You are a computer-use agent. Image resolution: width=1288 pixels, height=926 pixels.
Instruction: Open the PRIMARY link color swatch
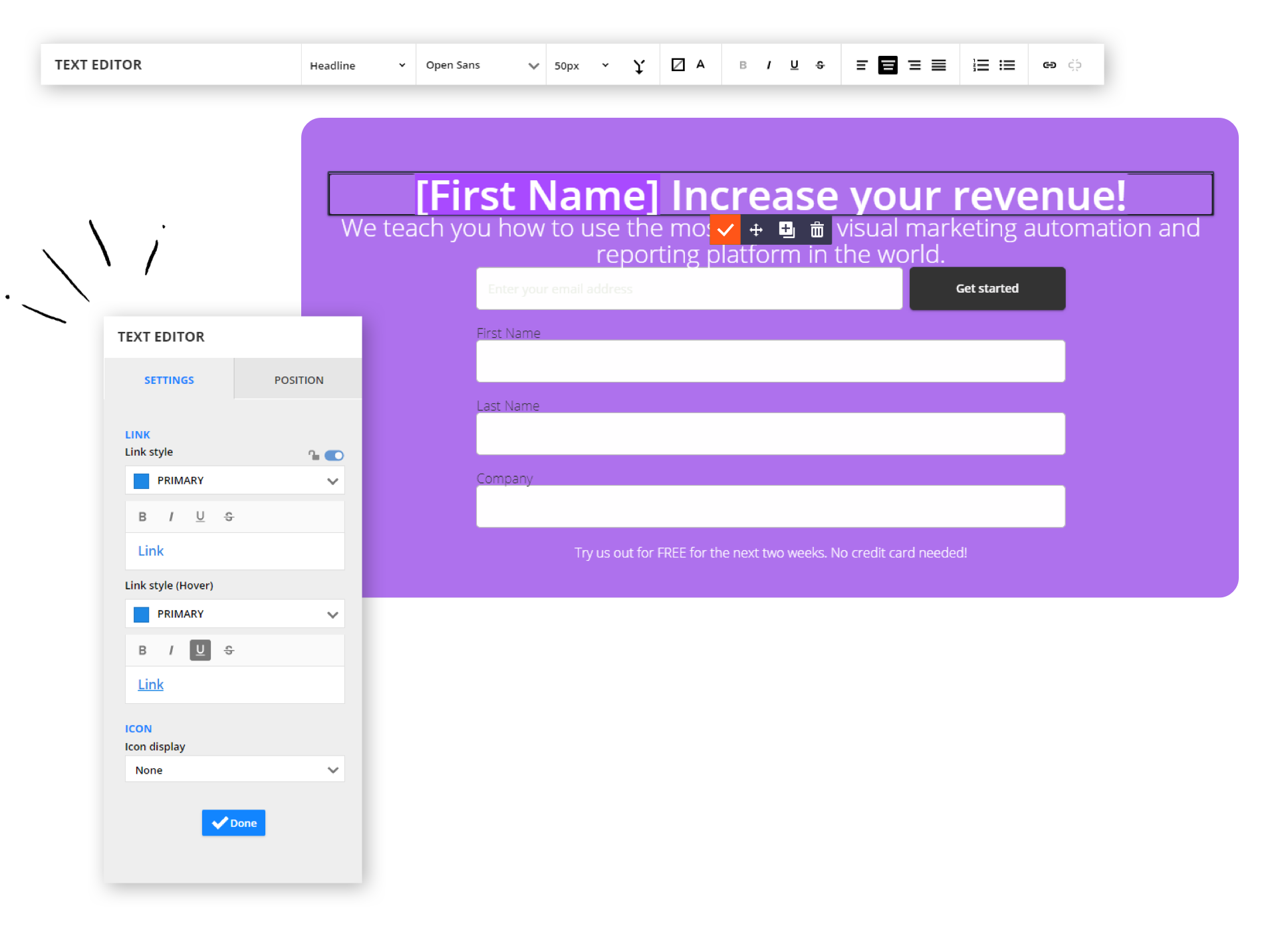point(141,480)
